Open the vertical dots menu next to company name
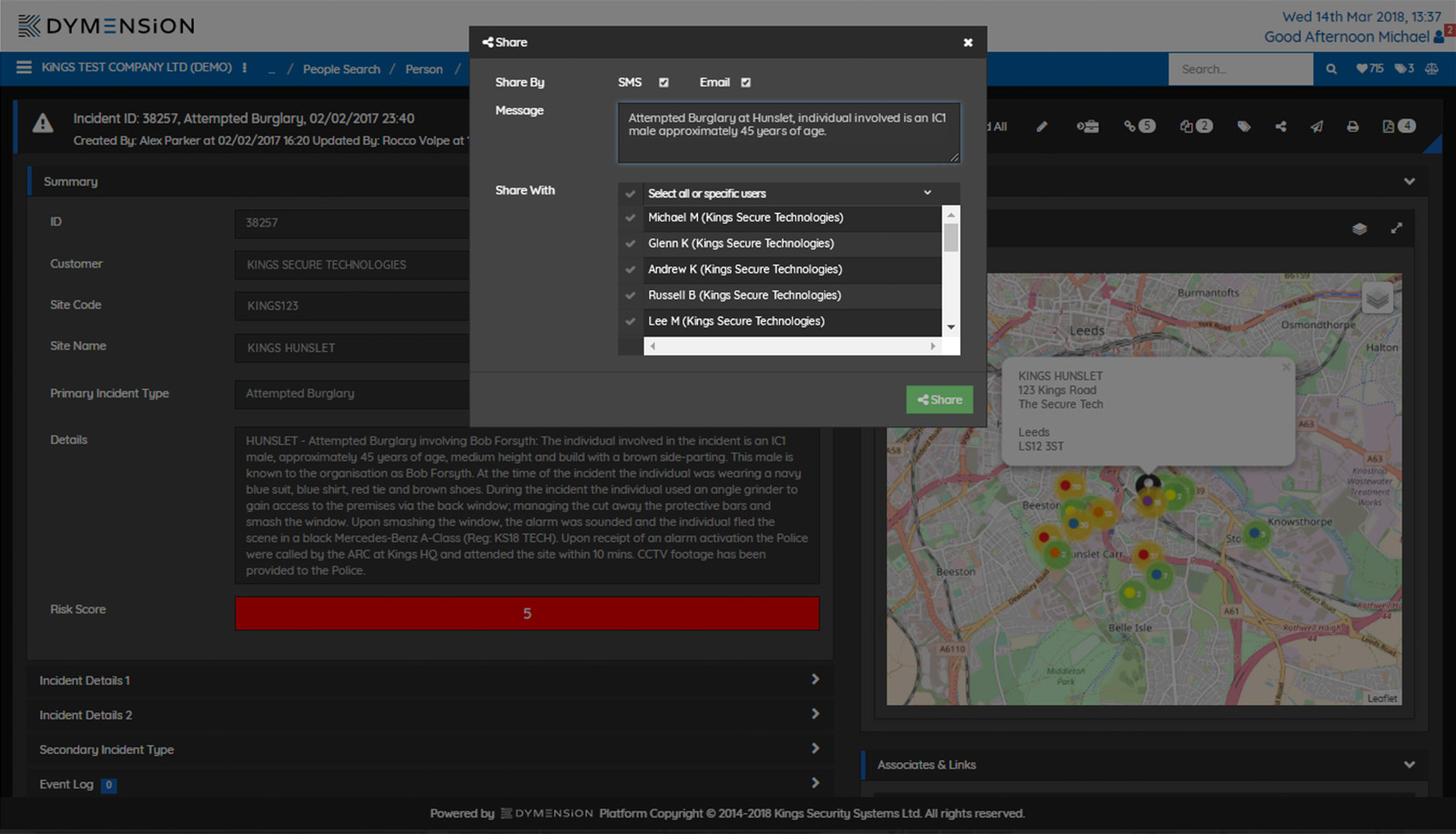Image resolution: width=1456 pixels, height=834 pixels. (x=244, y=67)
